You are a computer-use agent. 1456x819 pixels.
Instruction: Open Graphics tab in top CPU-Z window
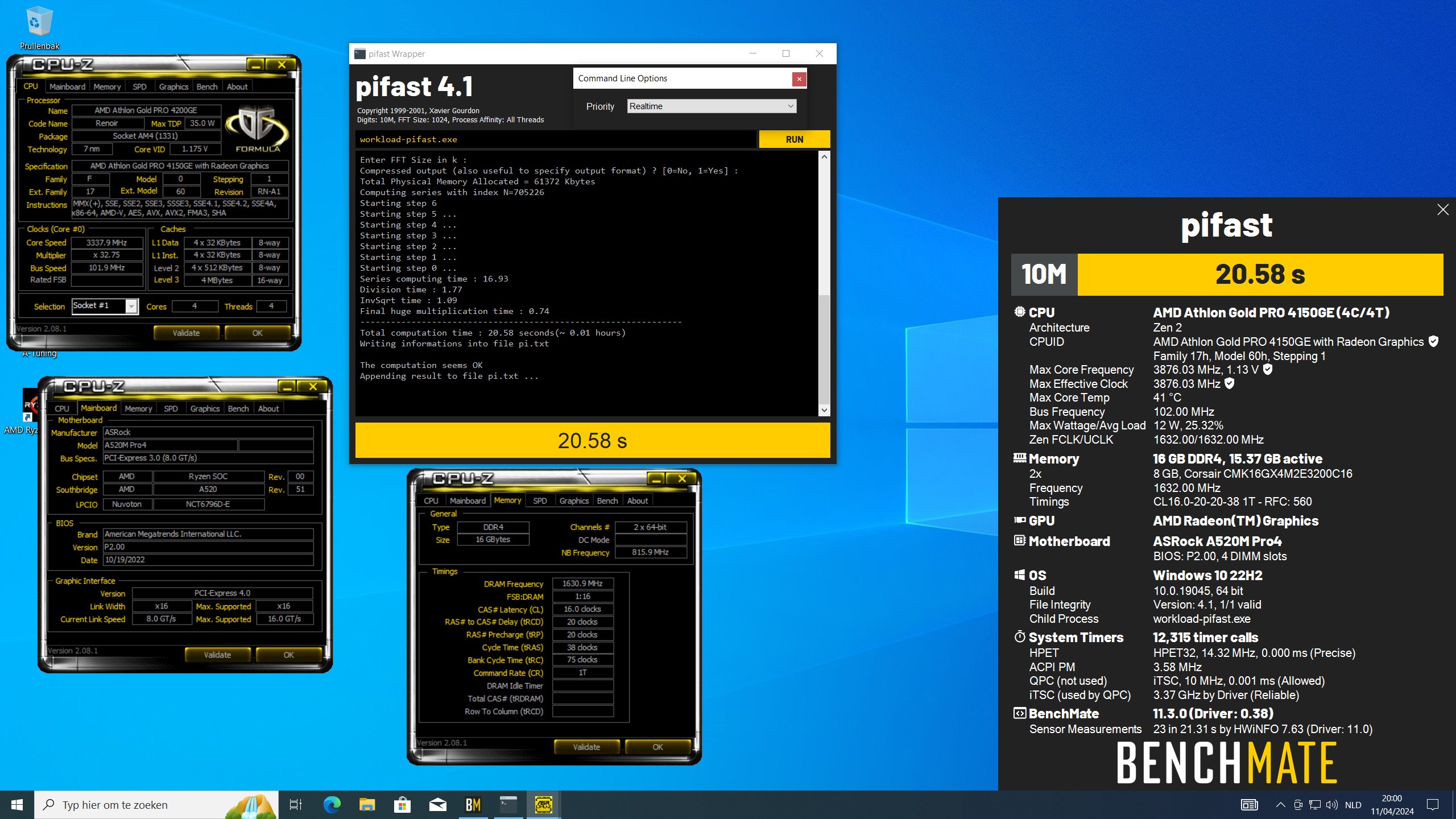[173, 87]
